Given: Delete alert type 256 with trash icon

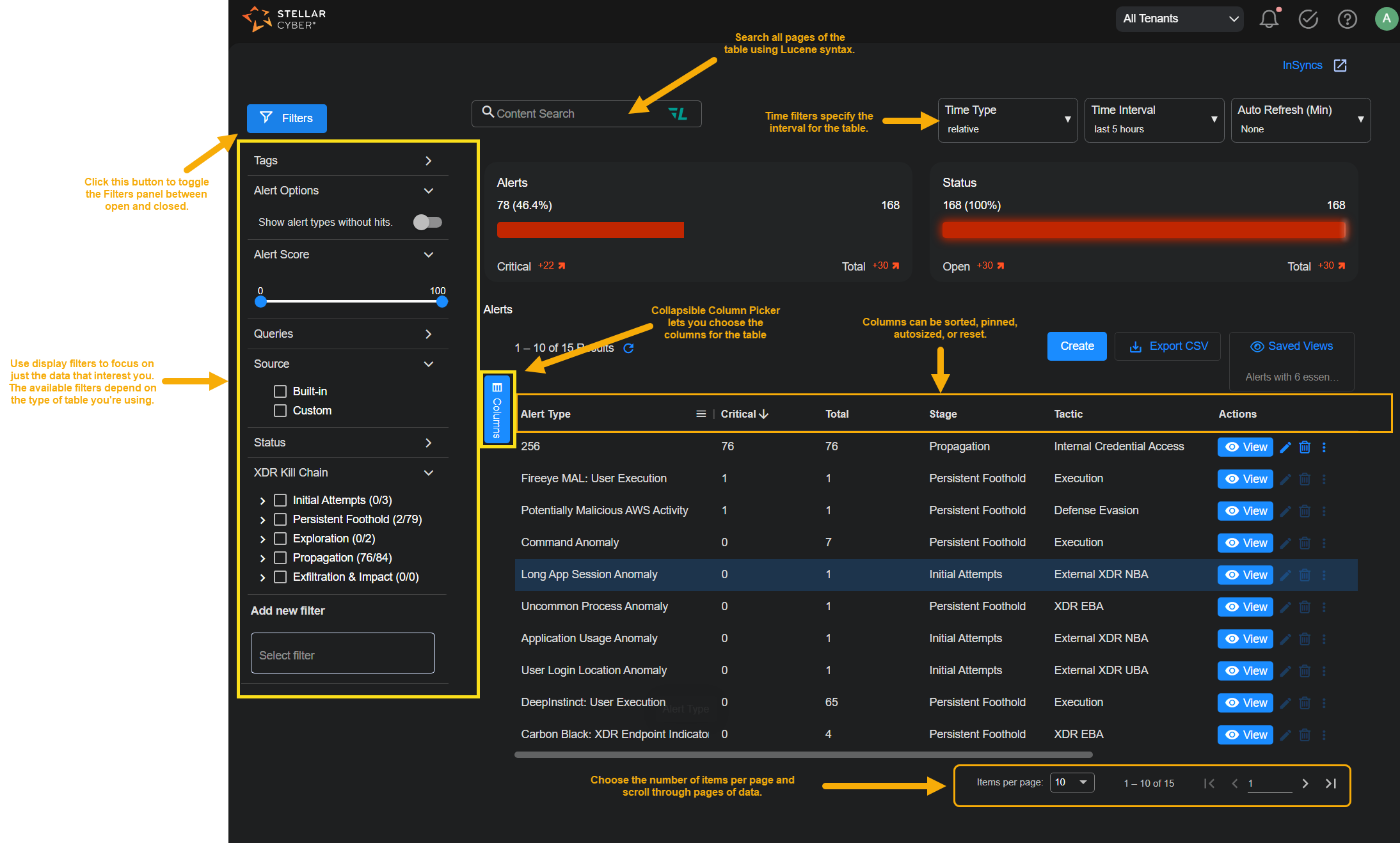Looking at the screenshot, I should [1305, 447].
